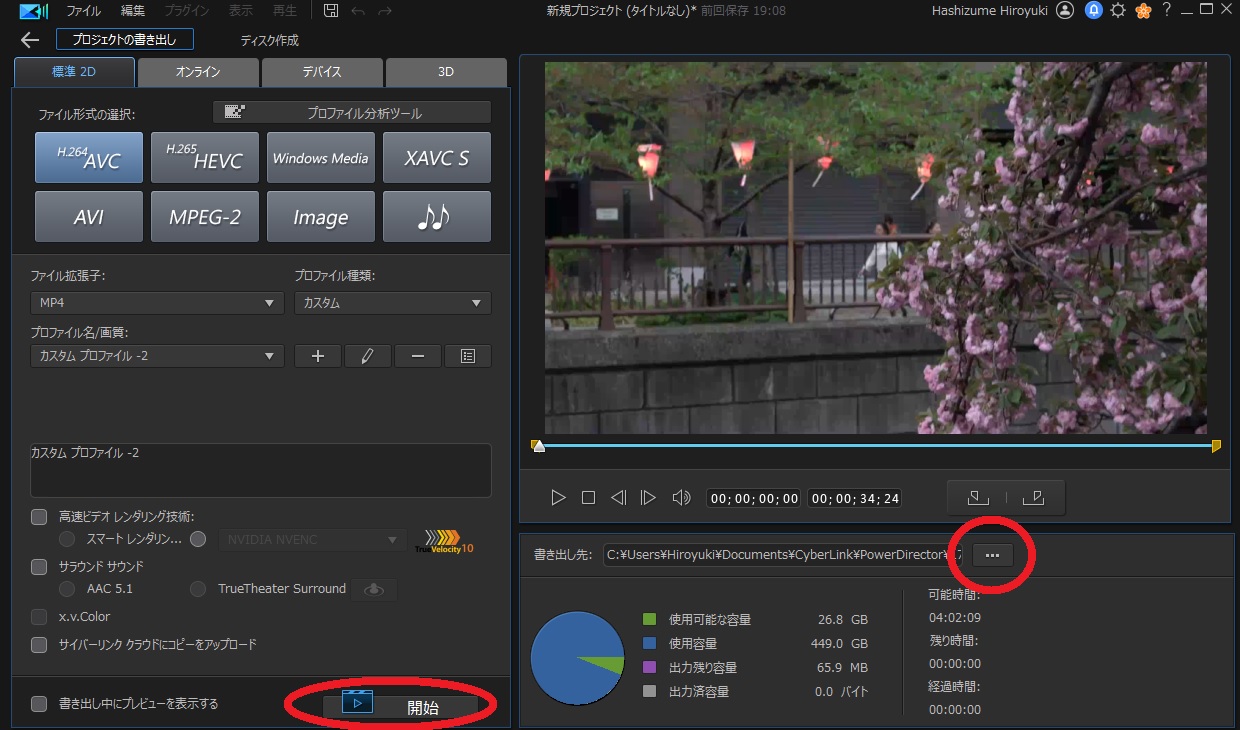1240x730 pixels.
Task: Toggle show preview during export checkbox
Action: [39, 704]
